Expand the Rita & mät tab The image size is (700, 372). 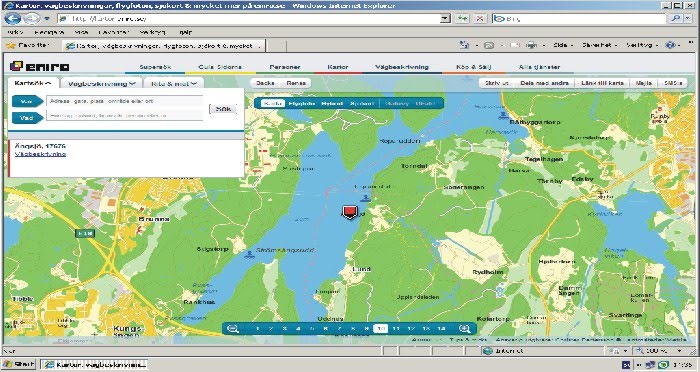pos(174,84)
